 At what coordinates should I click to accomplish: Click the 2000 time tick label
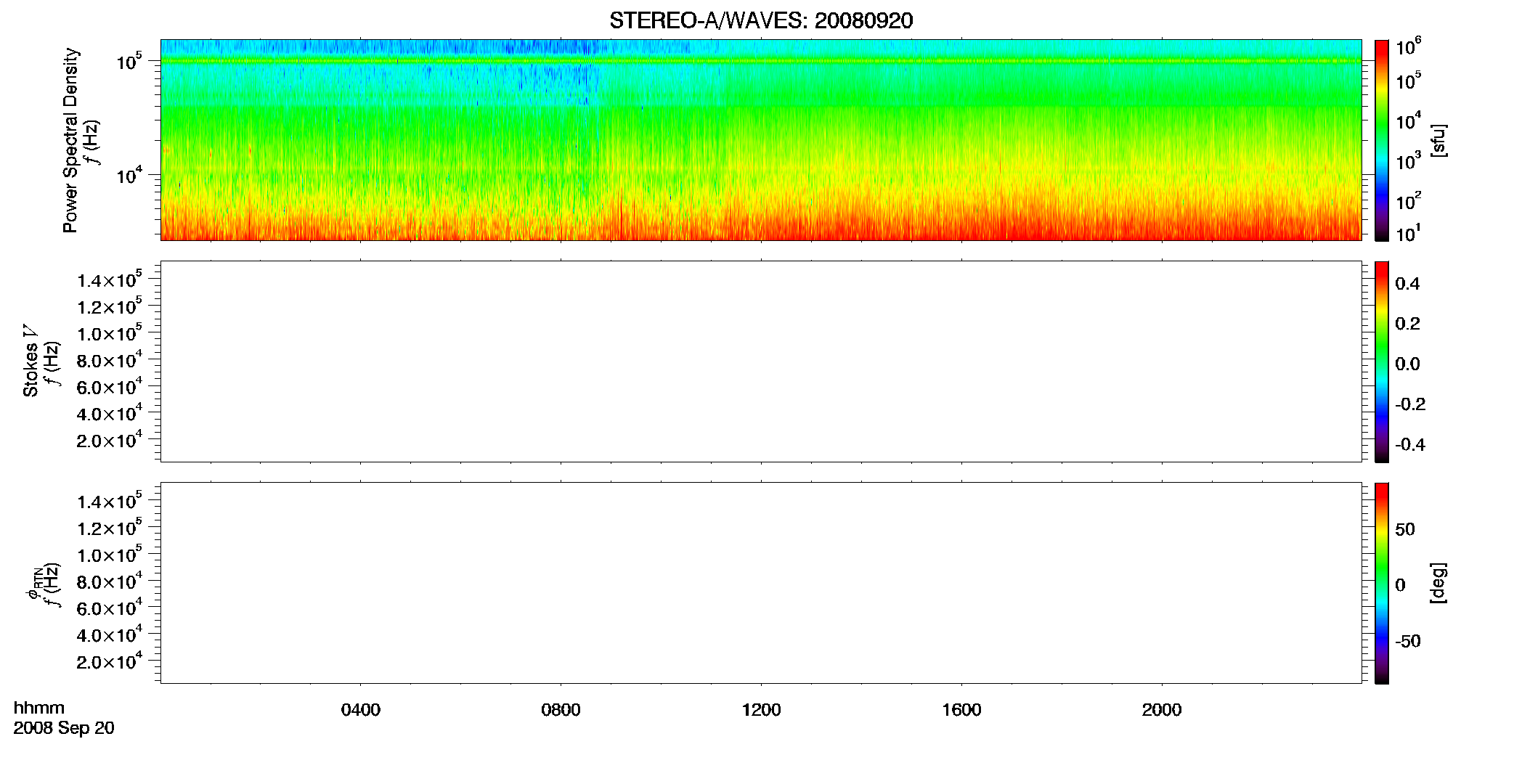point(1162,710)
